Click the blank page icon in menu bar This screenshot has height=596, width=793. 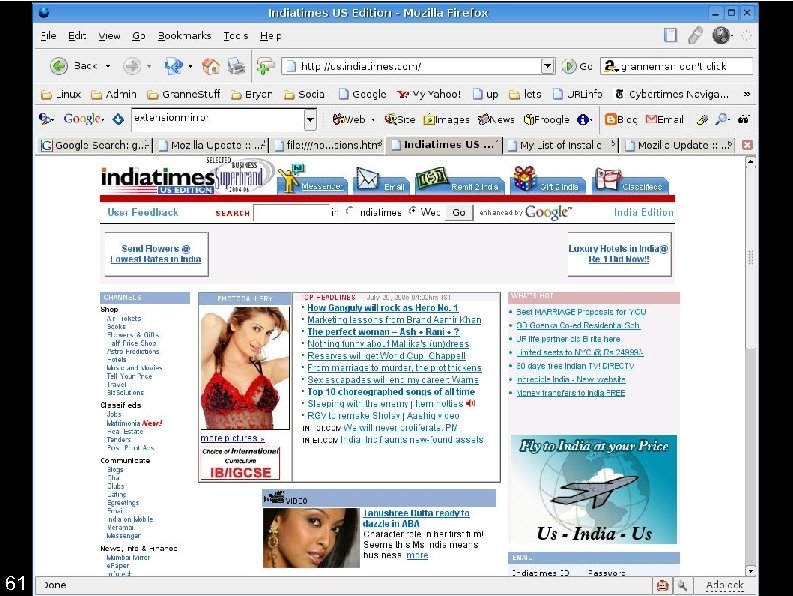(x=670, y=35)
